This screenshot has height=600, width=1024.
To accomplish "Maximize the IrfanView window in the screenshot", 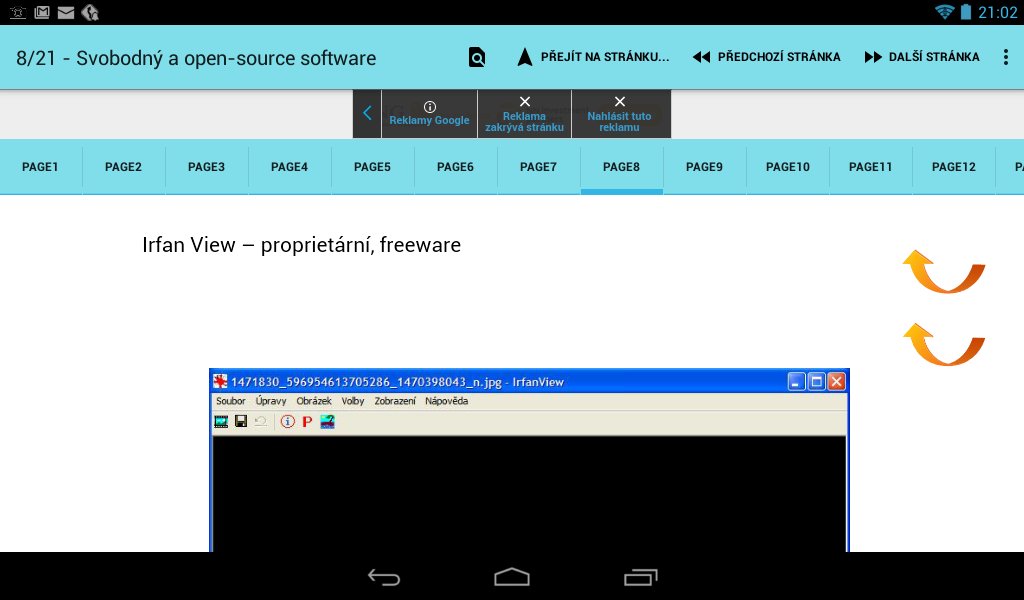I will pos(816,381).
